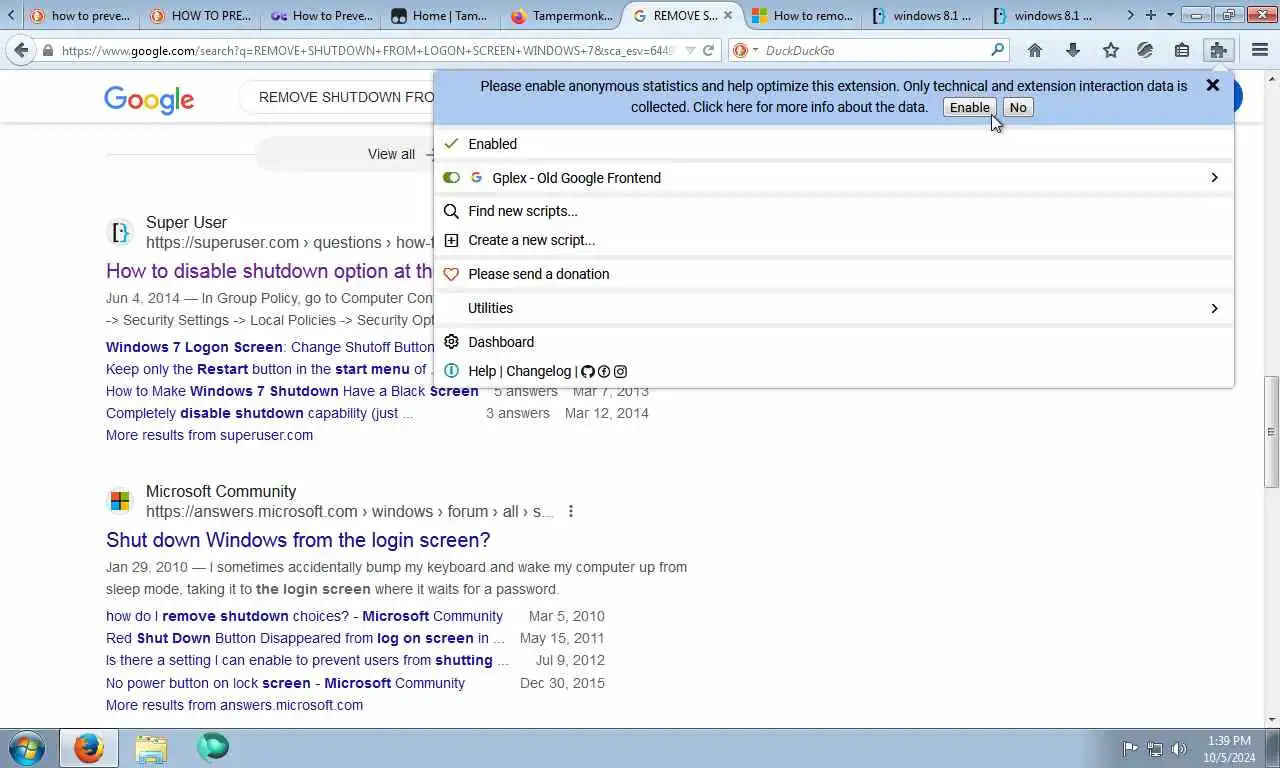The width and height of the screenshot is (1280, 768).
Task: Open 'How to disable shutdown option' result
Action: [x=270, y=271]
